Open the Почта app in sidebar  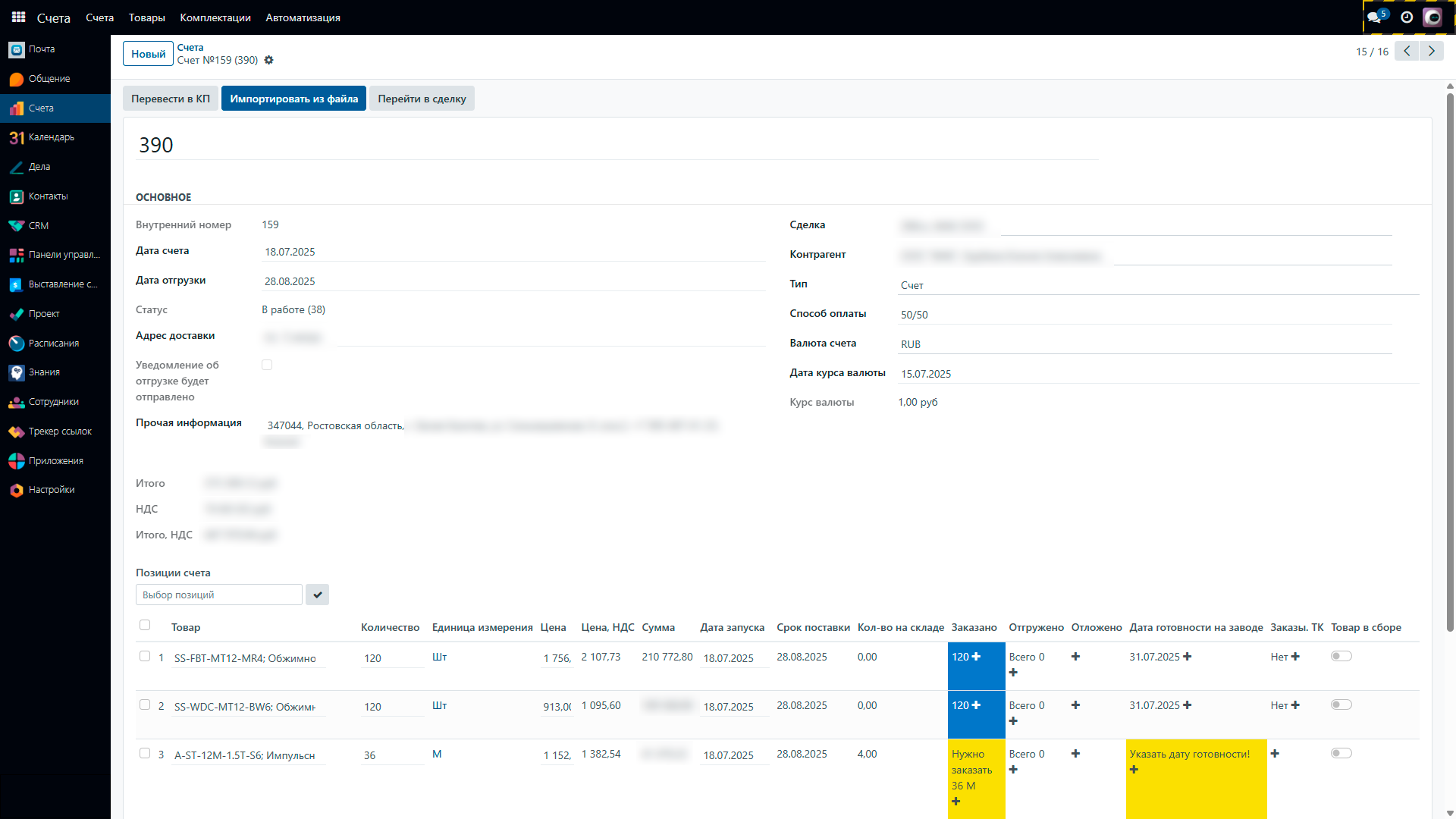pyautogui.click(x=41, y=49)
